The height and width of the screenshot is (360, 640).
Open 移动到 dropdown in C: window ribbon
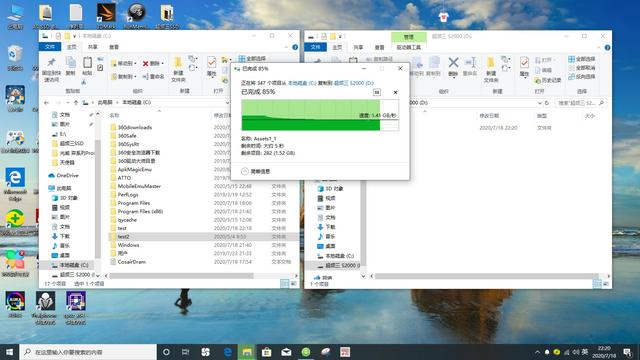tap(124, 64)
